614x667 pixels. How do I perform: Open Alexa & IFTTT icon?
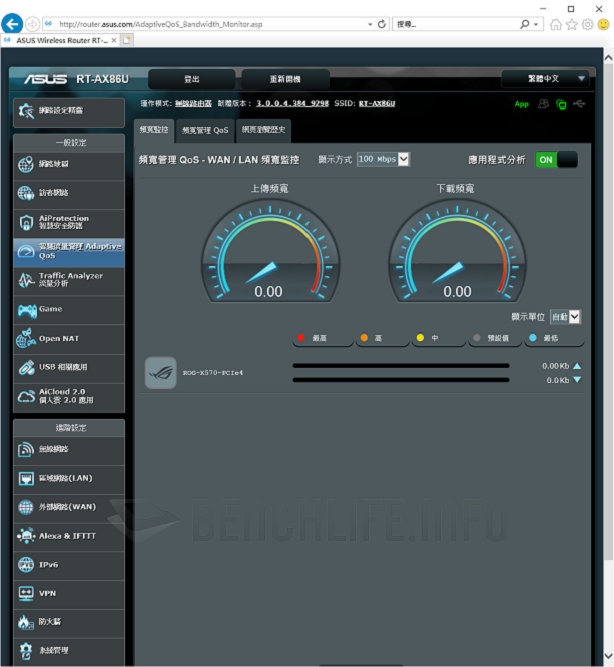[x=26, y=536]
